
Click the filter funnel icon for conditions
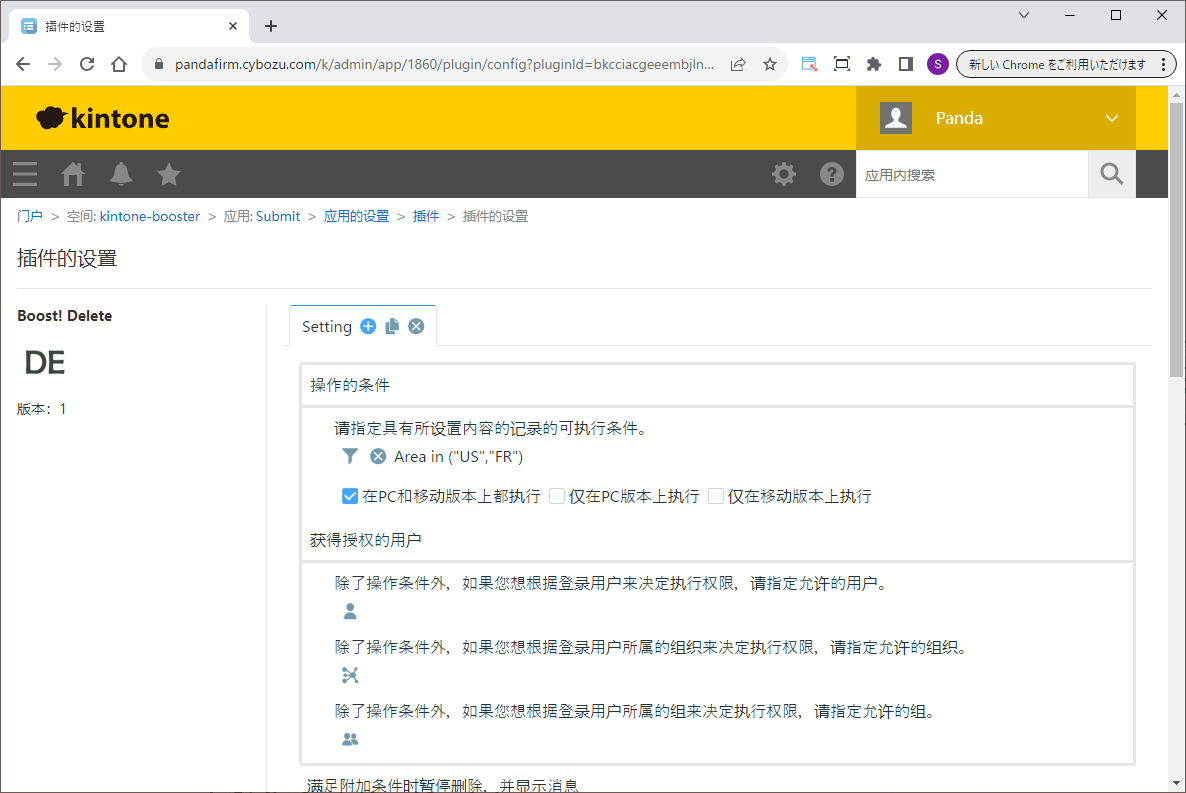point(350,456)
